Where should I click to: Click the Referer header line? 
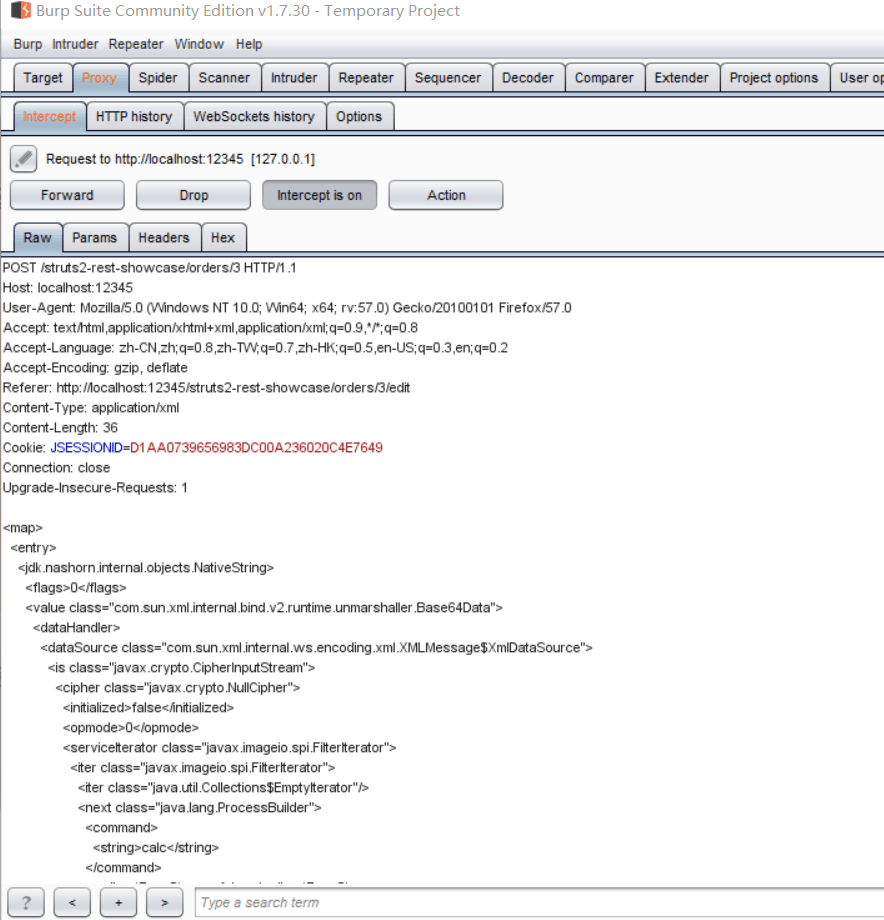tap(206, 388)
